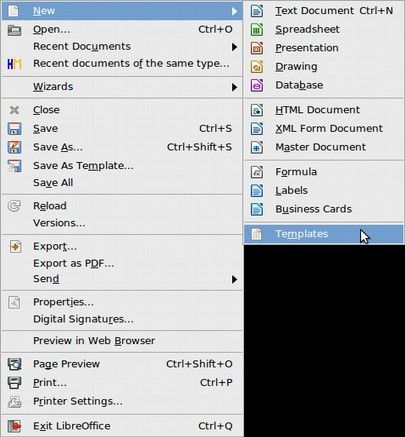Expand the Recent Documents submenu arrow
Image resolution: width=405 pixels, height=437 pixels.
pyautogui.click(x=235, y=47)
